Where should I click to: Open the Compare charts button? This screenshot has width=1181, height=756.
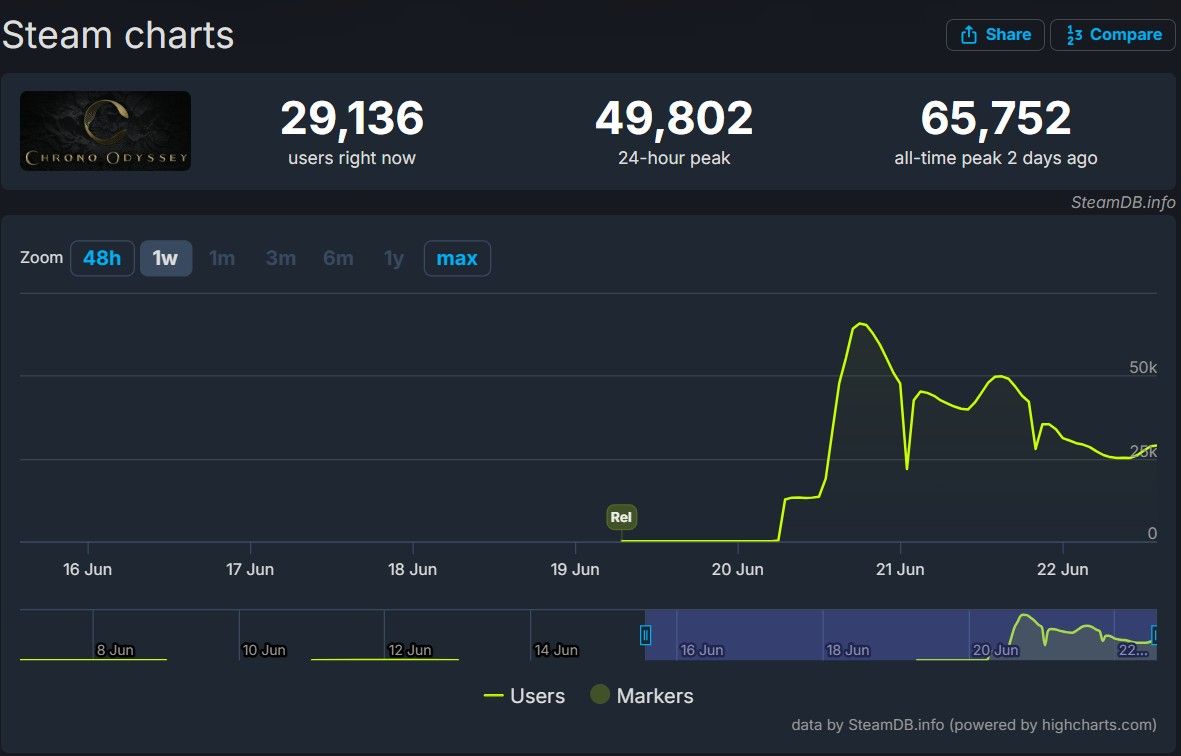pyautogui.click(x=1112, y=35)
